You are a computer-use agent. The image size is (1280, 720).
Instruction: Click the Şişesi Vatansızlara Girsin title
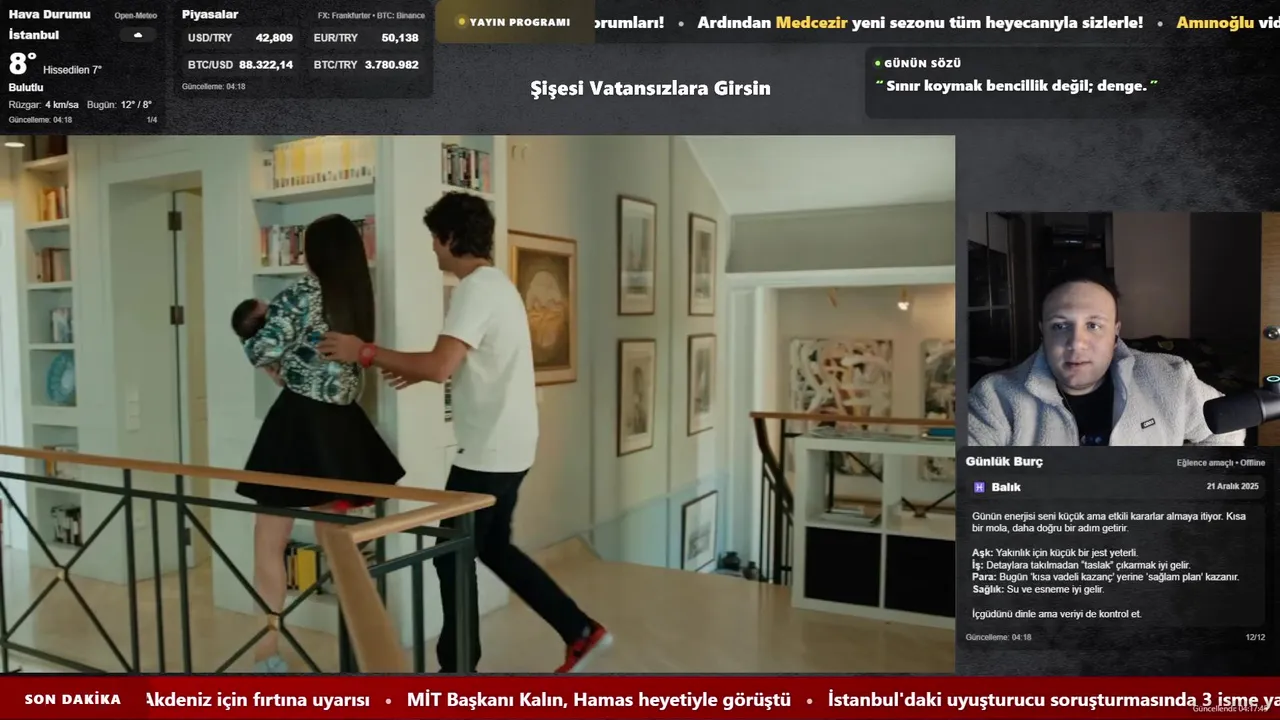[x=650, y=88]
